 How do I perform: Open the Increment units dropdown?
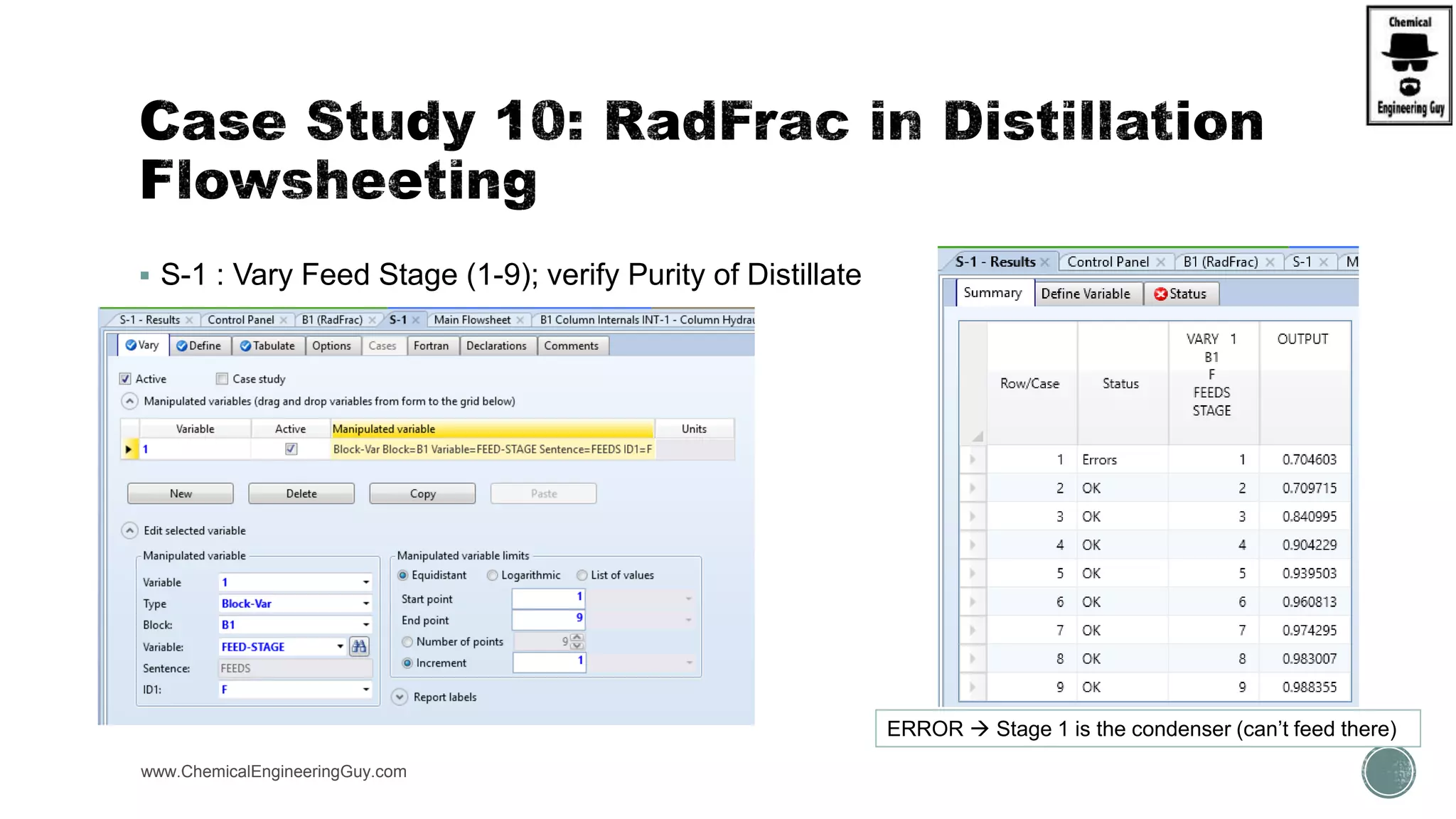[x=688, y=663]
